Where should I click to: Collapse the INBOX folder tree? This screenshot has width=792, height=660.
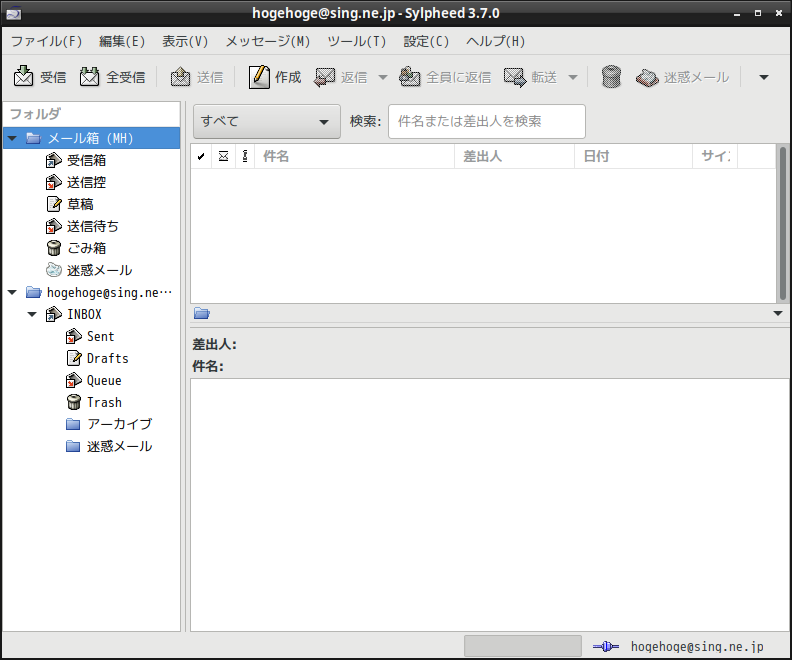tap(32, 314)
